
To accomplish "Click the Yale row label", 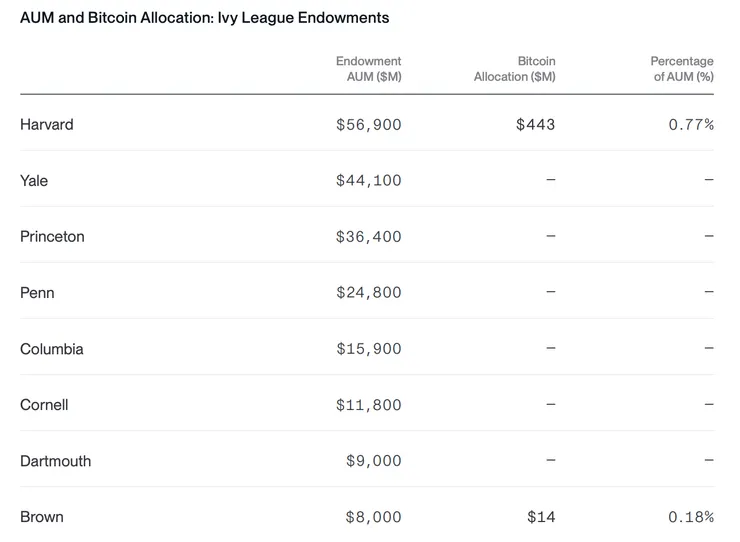I will point(34,181).
